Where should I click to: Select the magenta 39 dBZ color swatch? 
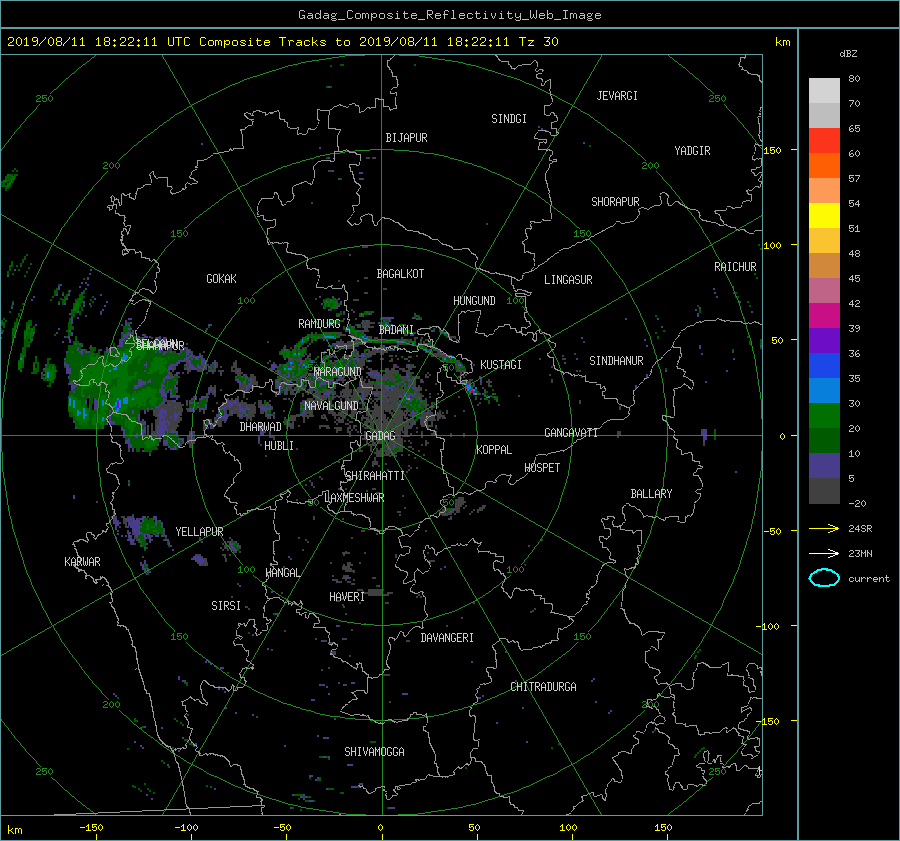[824, 316]
